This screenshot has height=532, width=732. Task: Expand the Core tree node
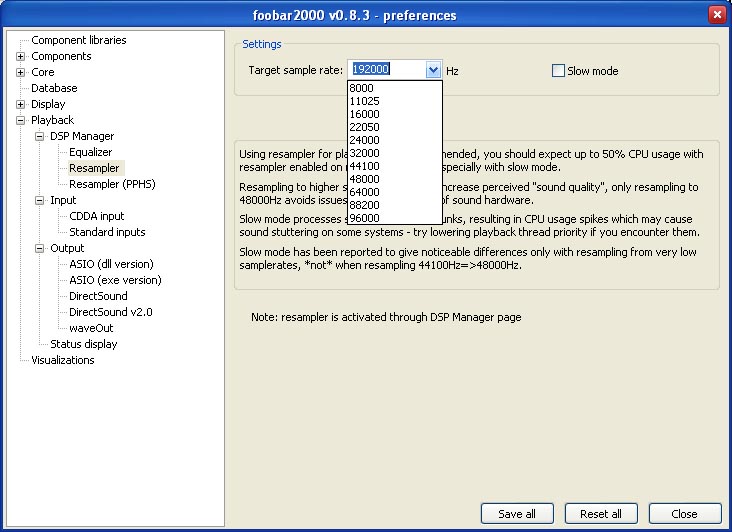point(21,72)
